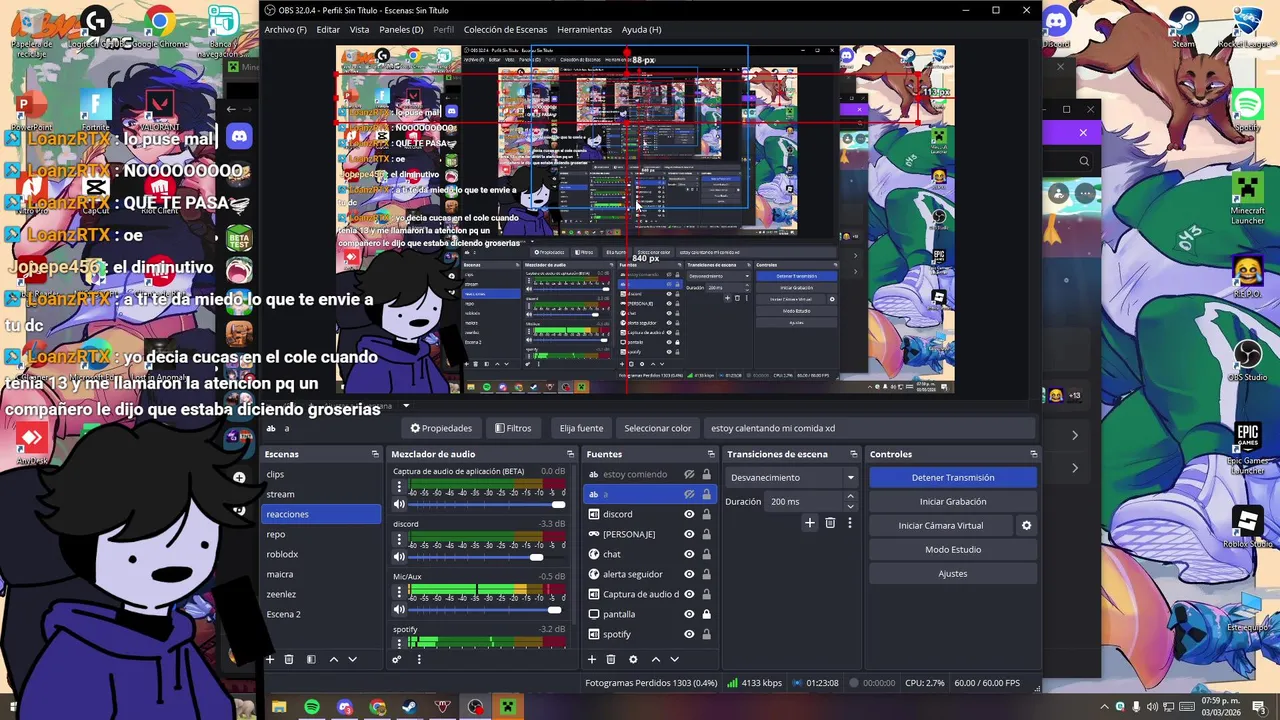Open transition options three-dot menu

(850, 523)
